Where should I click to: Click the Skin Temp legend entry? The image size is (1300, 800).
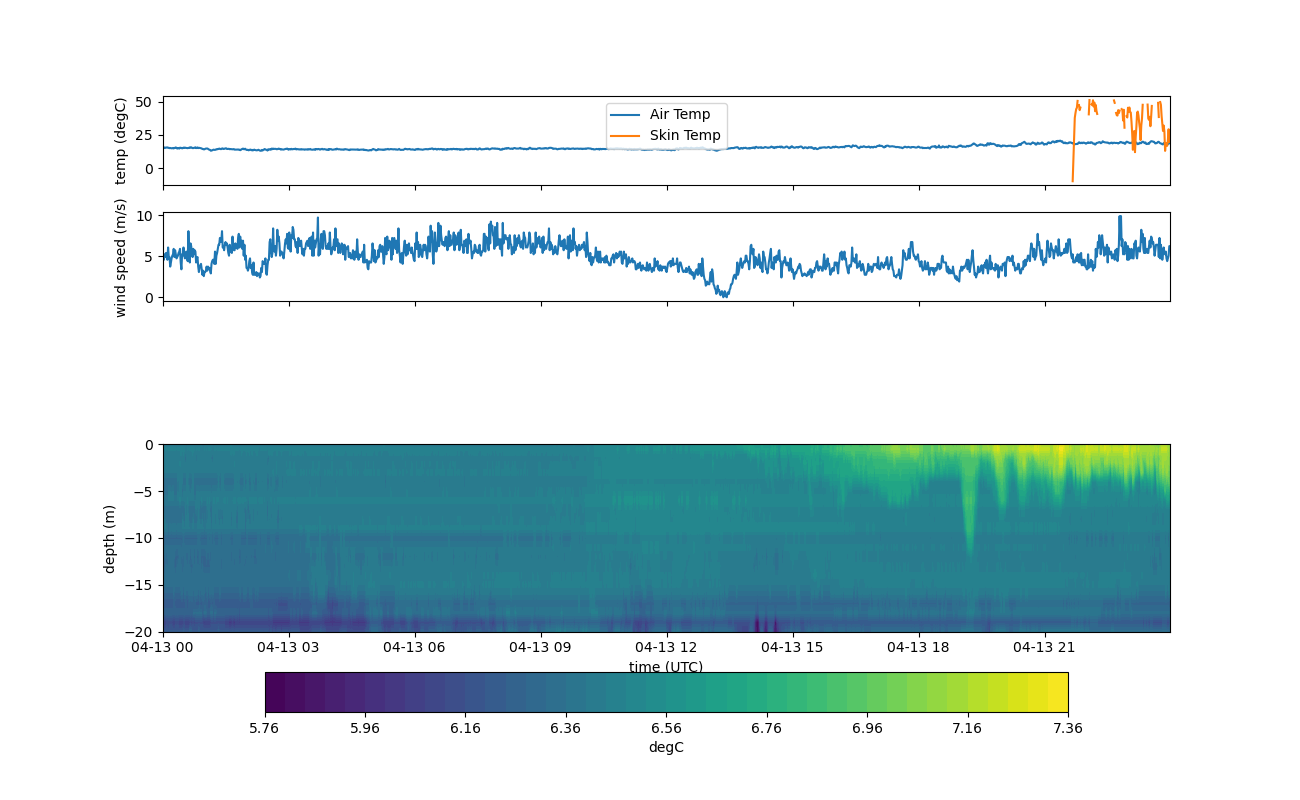point(685,135)
